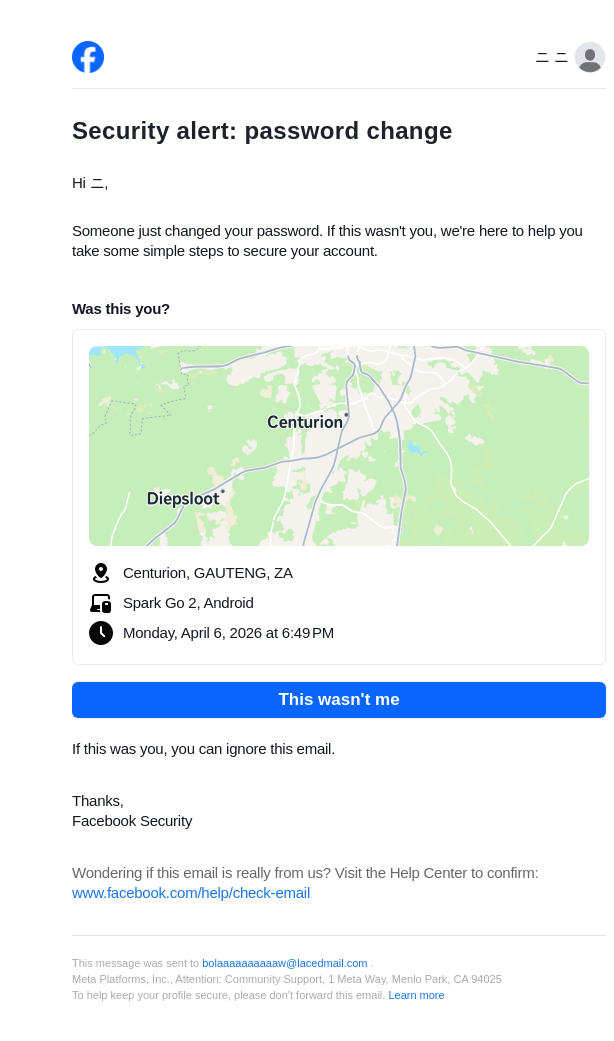The image size is (614, 1041).
Task: Click the Centurion label on the map
Action: (x=305, y=422)
